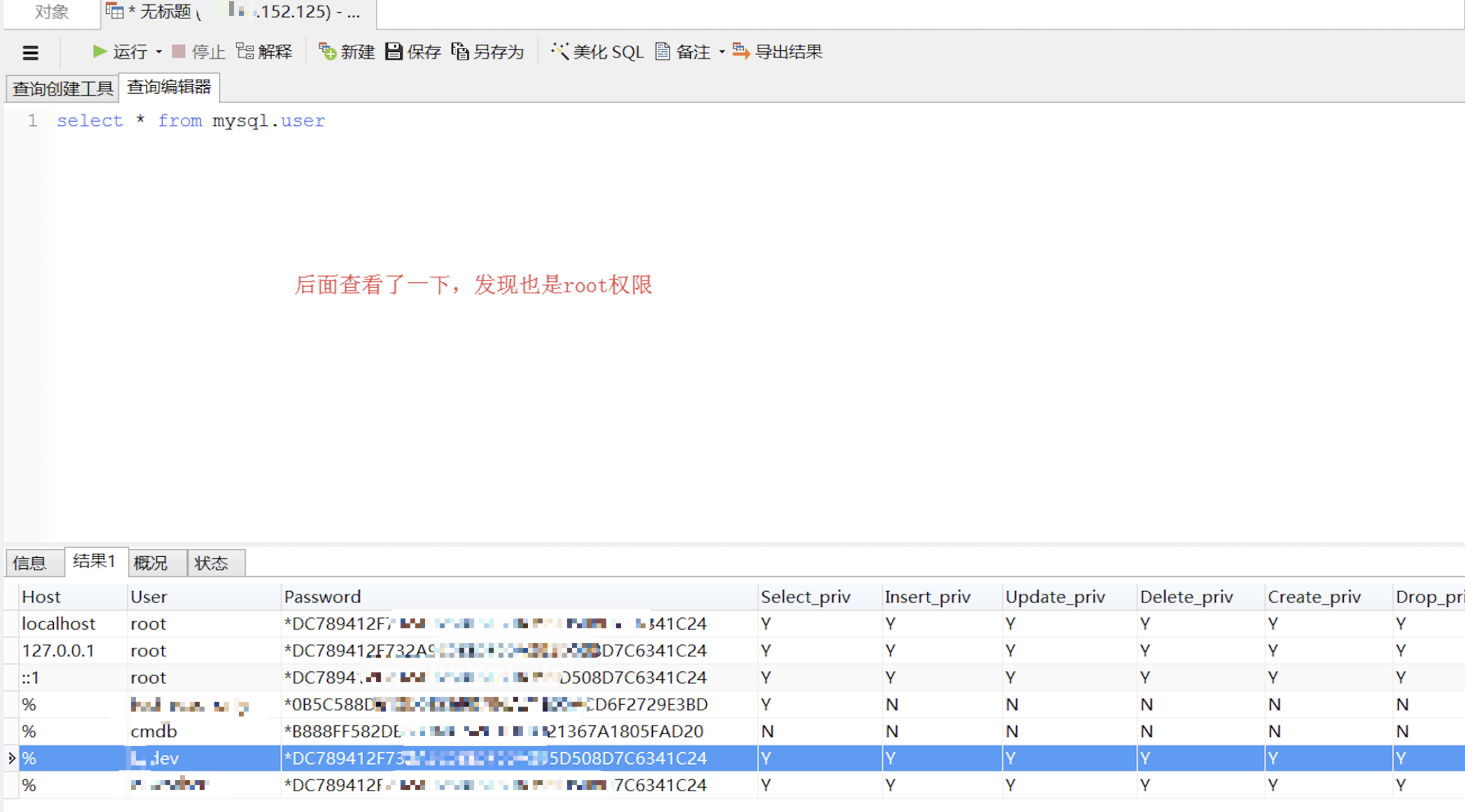Select the '127.0.0.1' host cell
The width and height of the screenshot is (1465, 812).
73,650
